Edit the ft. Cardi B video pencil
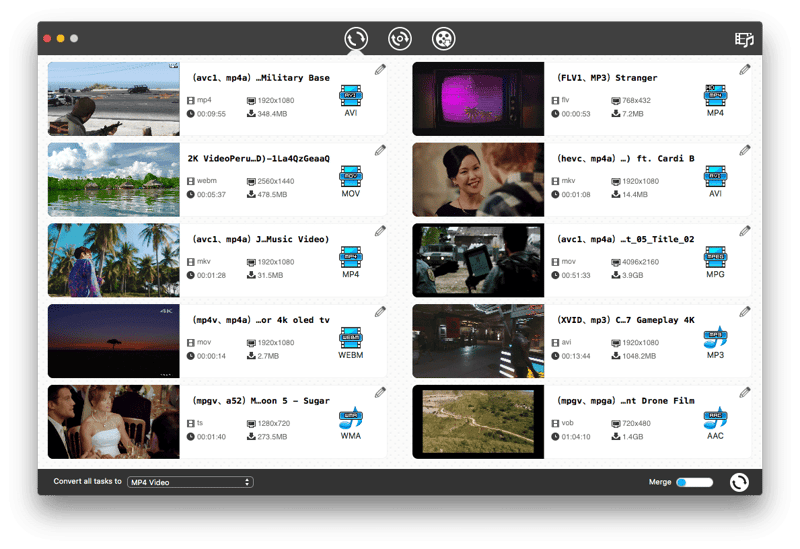 [x=745, y=150]
